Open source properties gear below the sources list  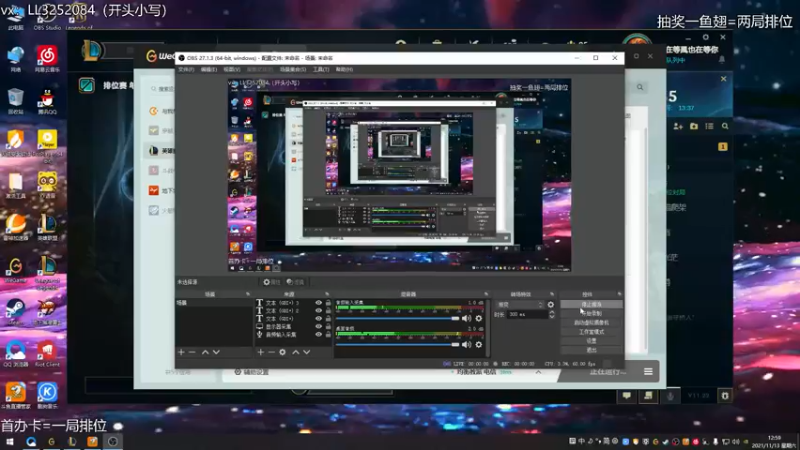(283, 352)
